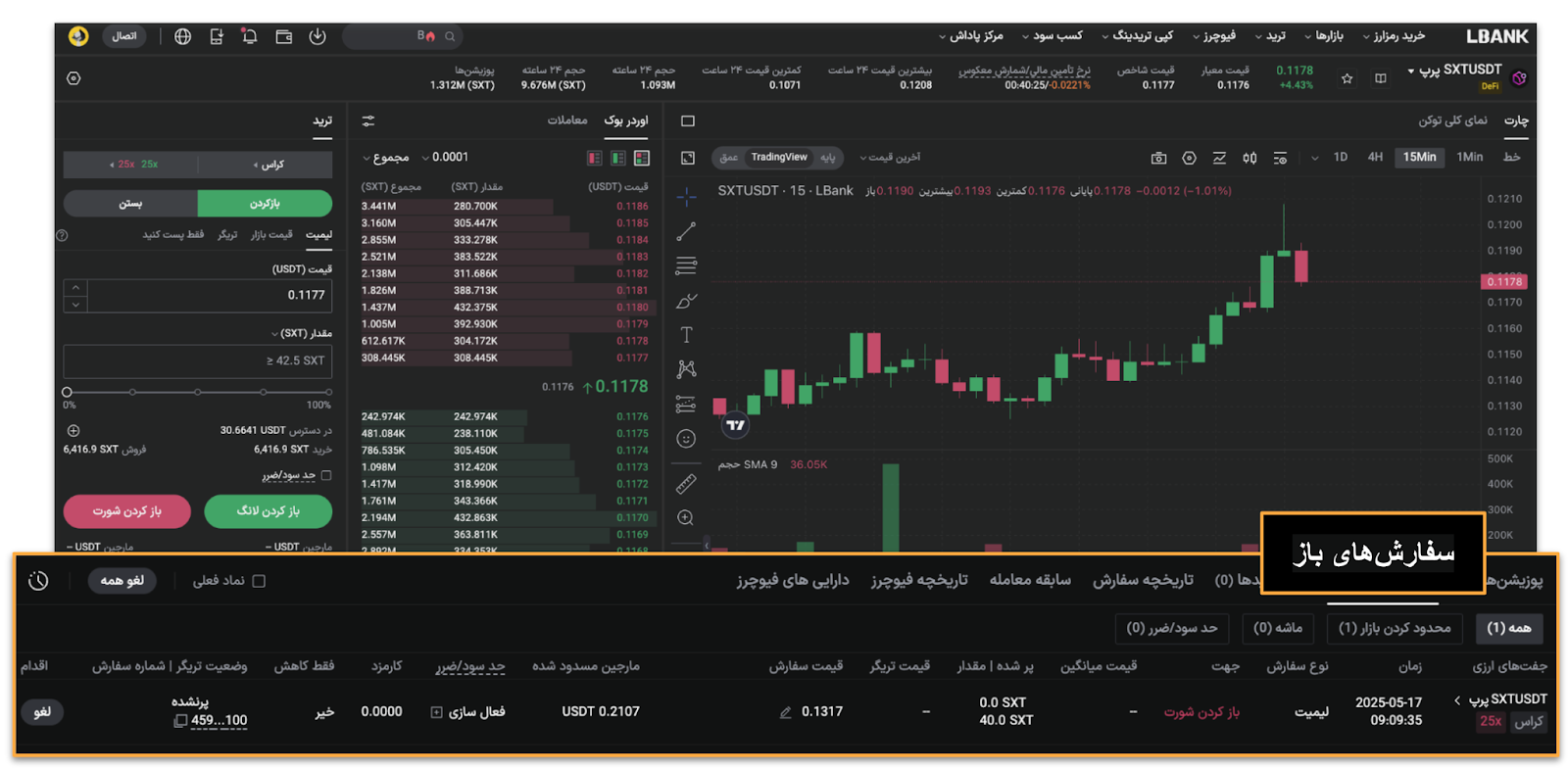Open the تاریخچه سفارش tab
Viewport: 1568px width, 769px height.
click(1143, 580)
